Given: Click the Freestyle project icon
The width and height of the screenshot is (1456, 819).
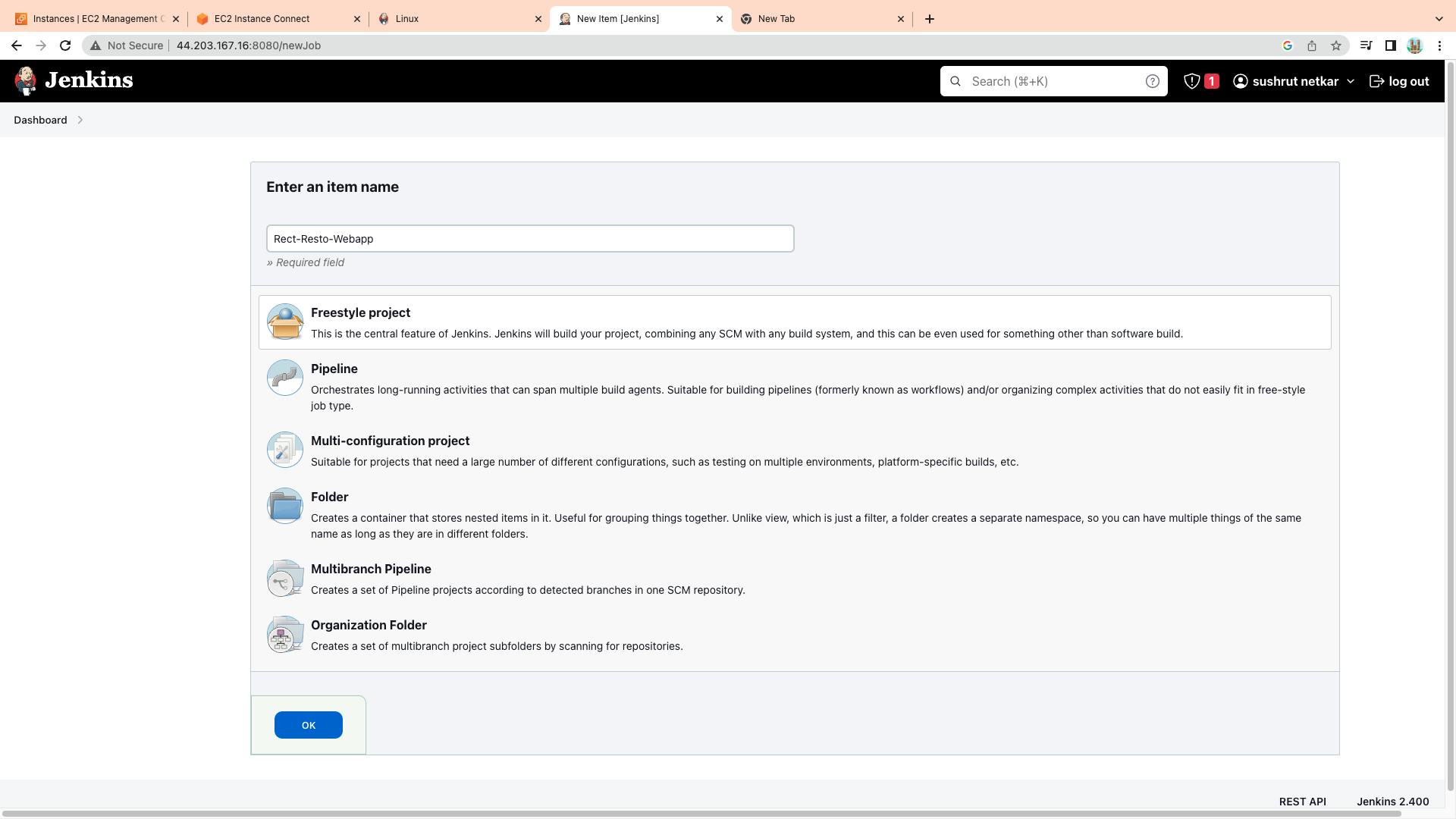Looking at the screenshot, I should 285,321.
